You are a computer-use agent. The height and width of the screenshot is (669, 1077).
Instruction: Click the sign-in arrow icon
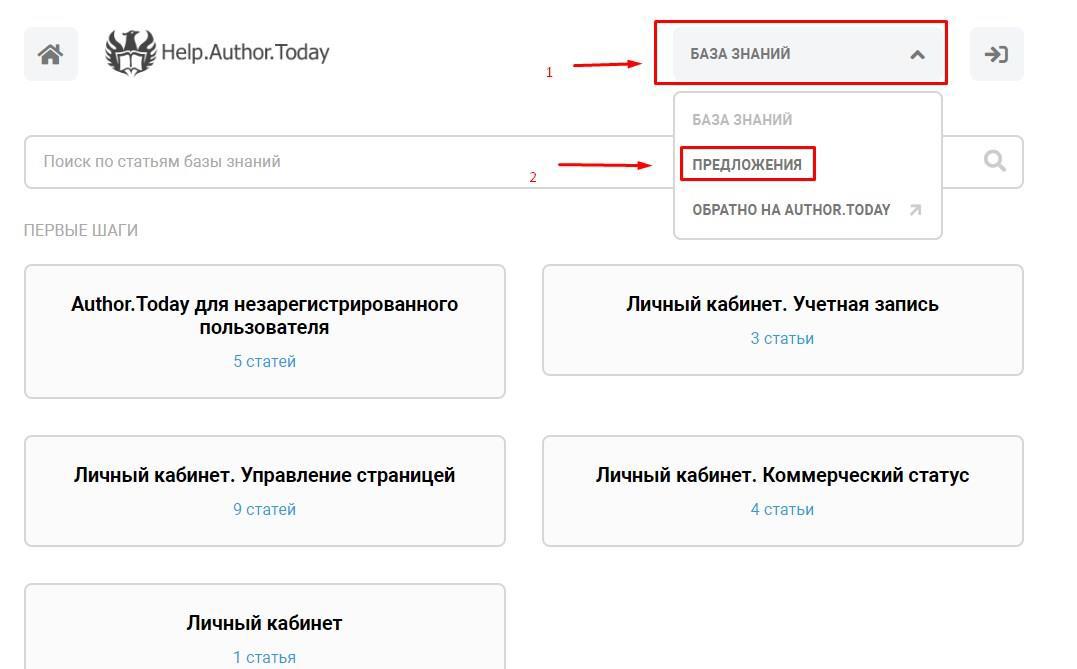[x=996, y=54]
